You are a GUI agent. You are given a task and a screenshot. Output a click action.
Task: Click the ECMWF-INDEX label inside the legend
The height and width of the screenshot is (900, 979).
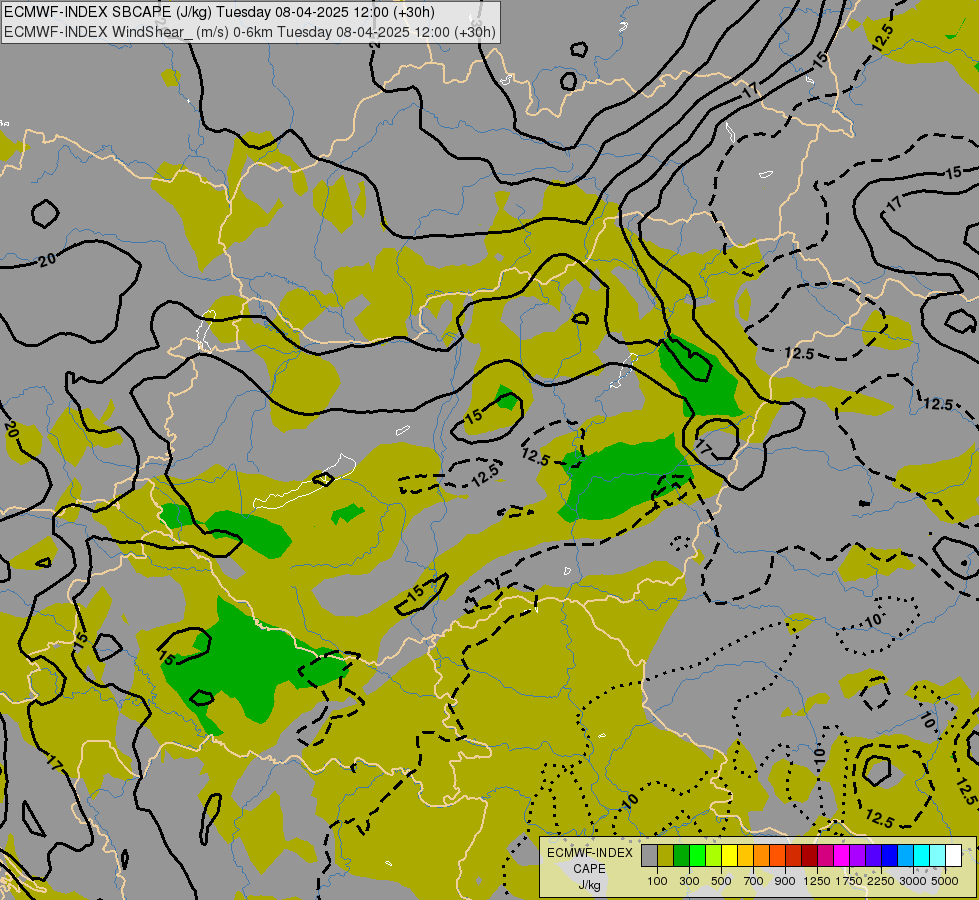[590, 853]
